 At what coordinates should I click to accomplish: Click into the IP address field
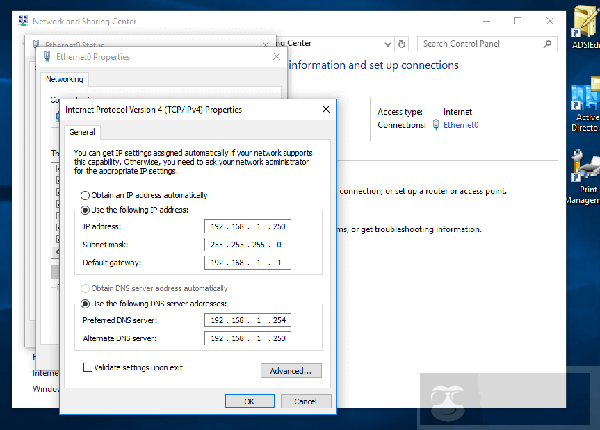pos(247,226)
